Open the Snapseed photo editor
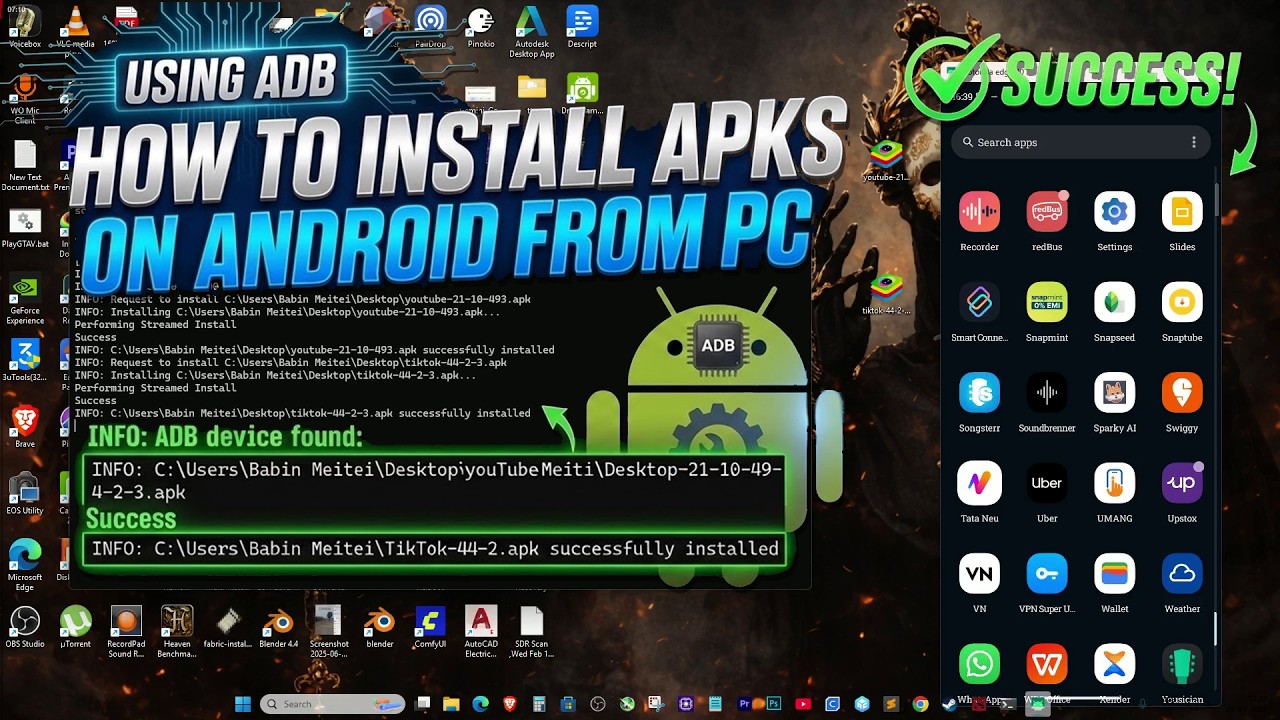The width and height of the screenshot is (1280, 720). click(1114, 302)
